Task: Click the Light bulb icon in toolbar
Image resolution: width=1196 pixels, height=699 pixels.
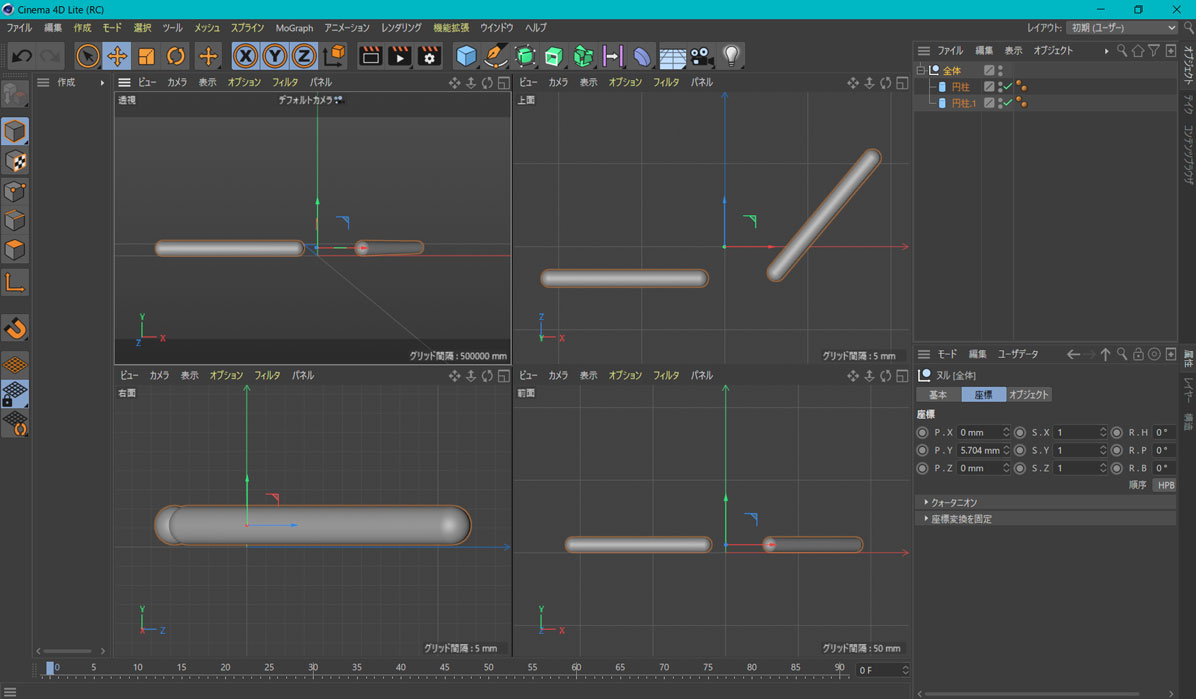Action: [x=731, y=56]
